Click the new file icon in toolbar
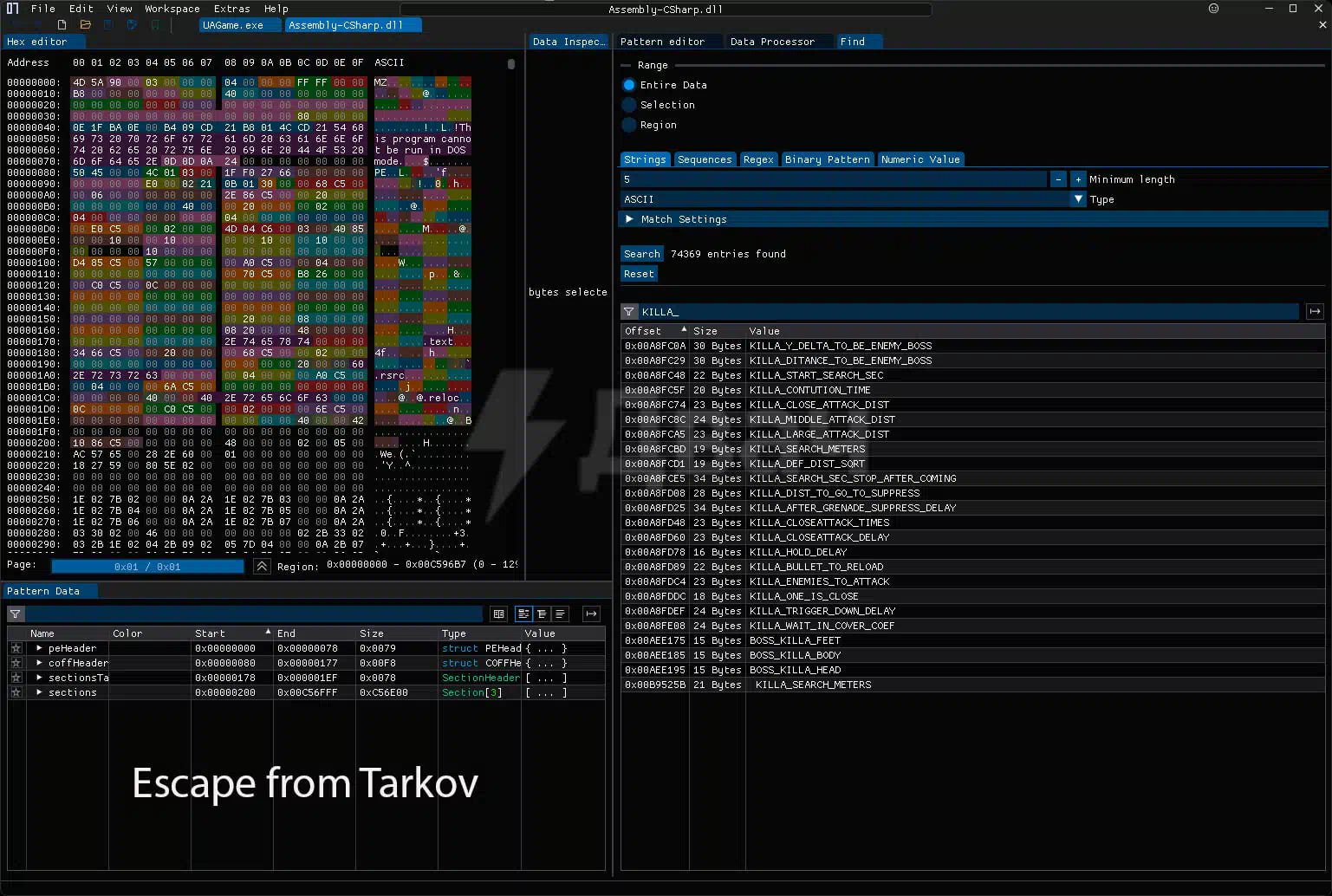 (x=62, y=25)
